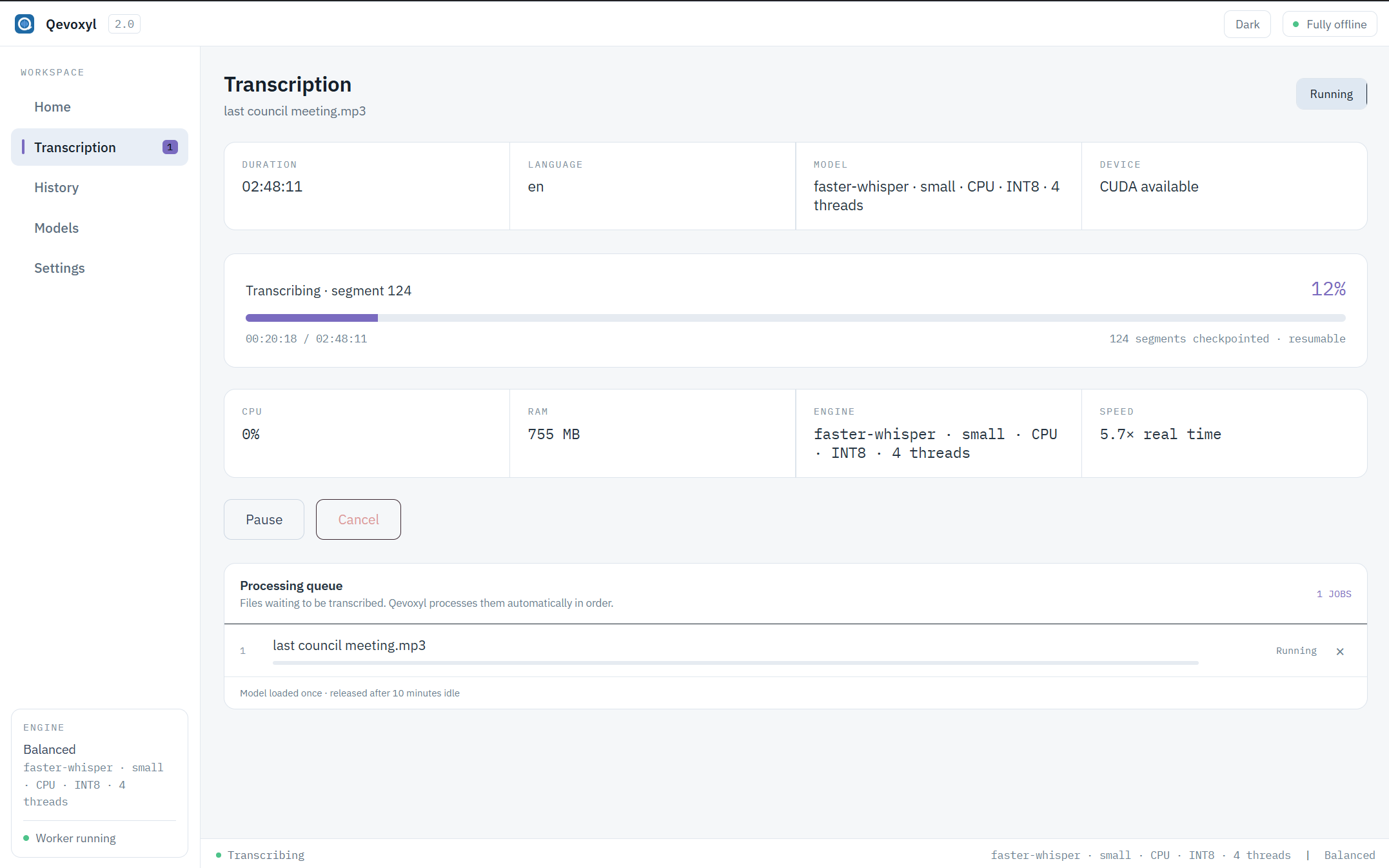The image size is (1389, 868).
Task: Click 124 segments checkpointed · resumable text
Action: 1227,339
